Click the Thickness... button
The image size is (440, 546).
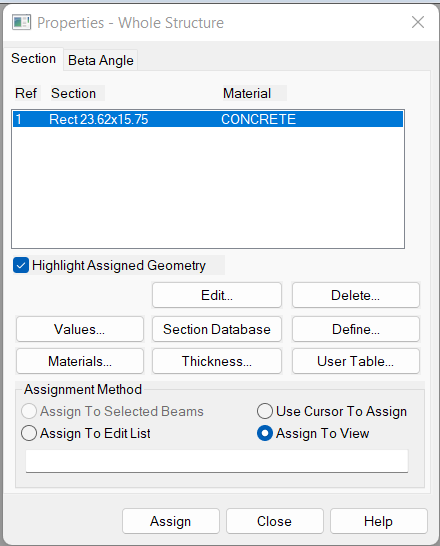click(x=217, y=361)
